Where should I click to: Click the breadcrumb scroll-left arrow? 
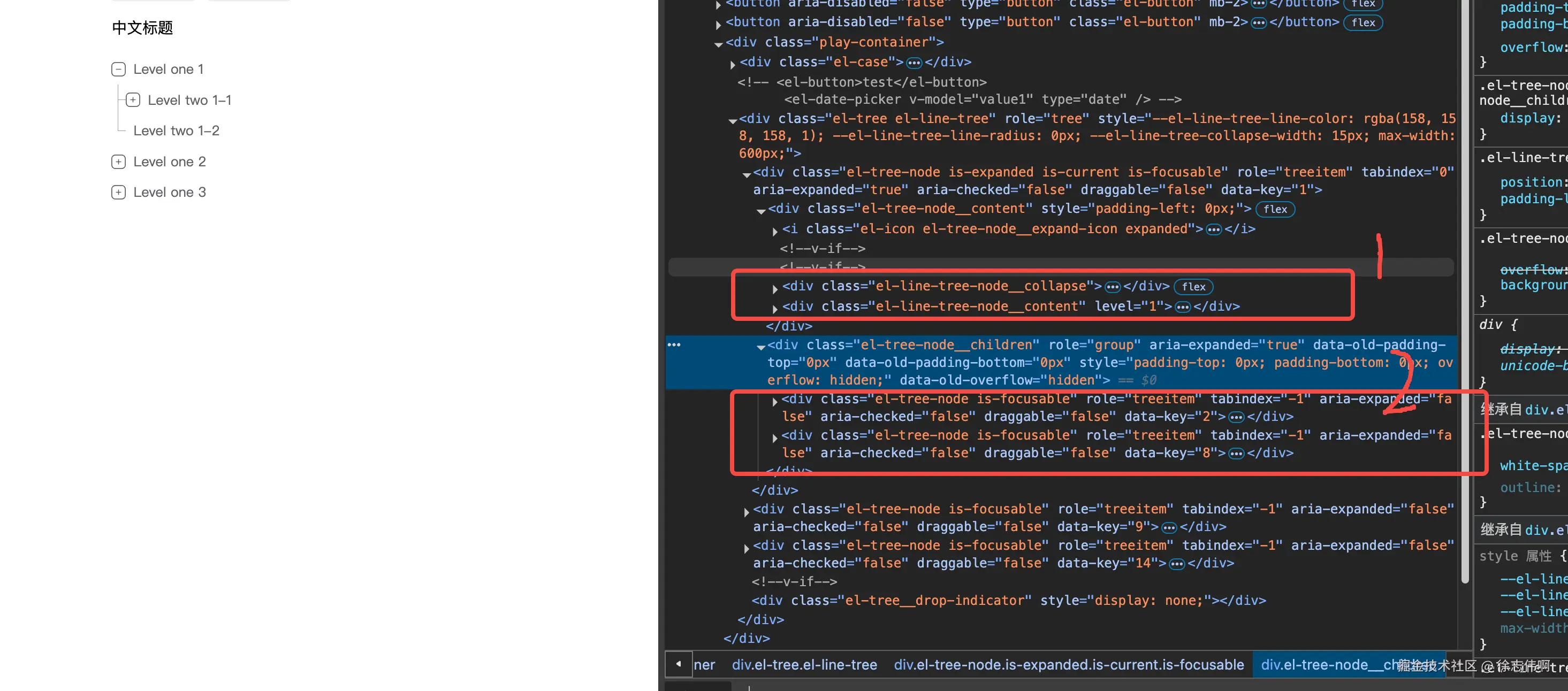click(678, 664)
